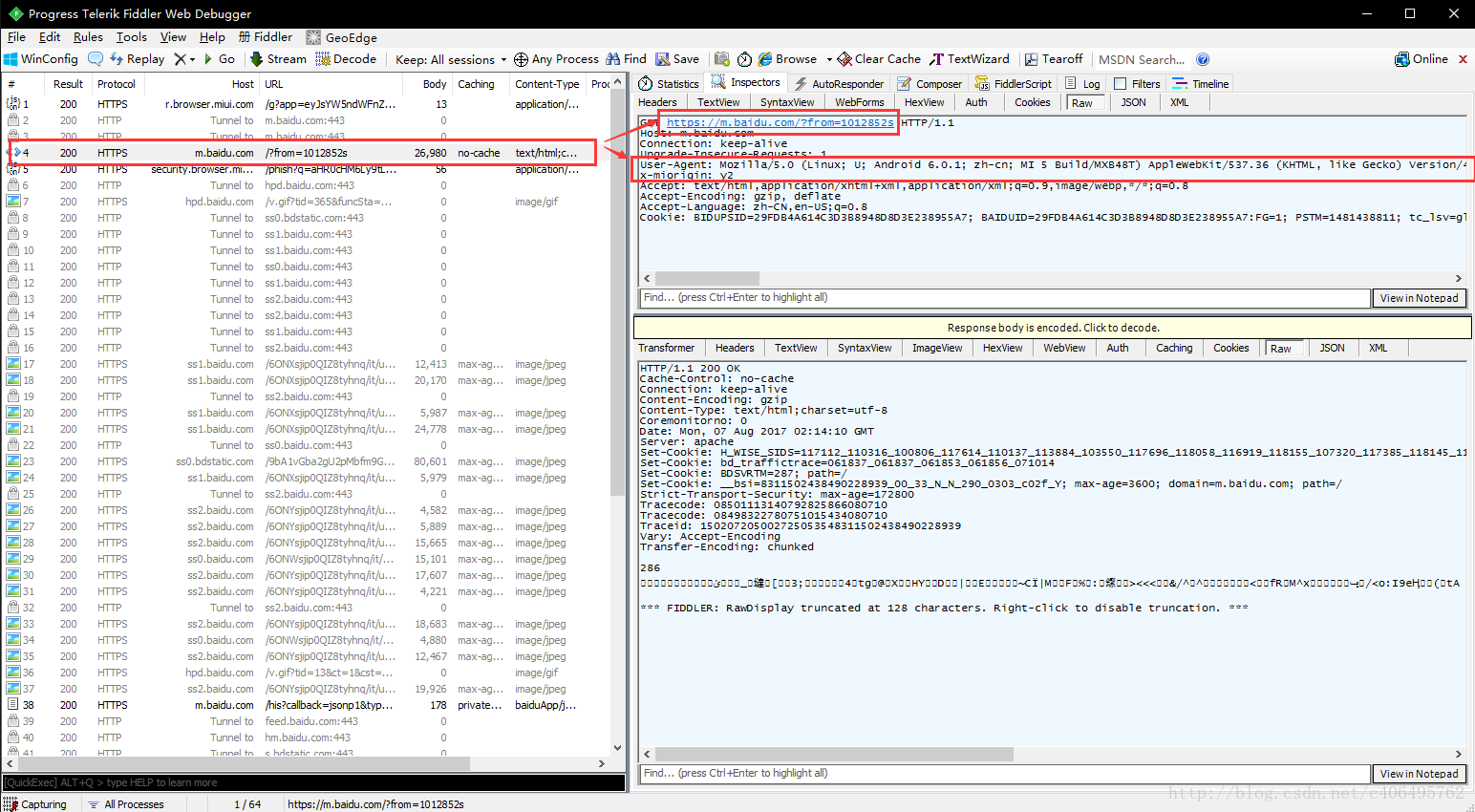Switch to the Statistics tab
Screen dimensions: 1475x812
[x=669, y=84]
